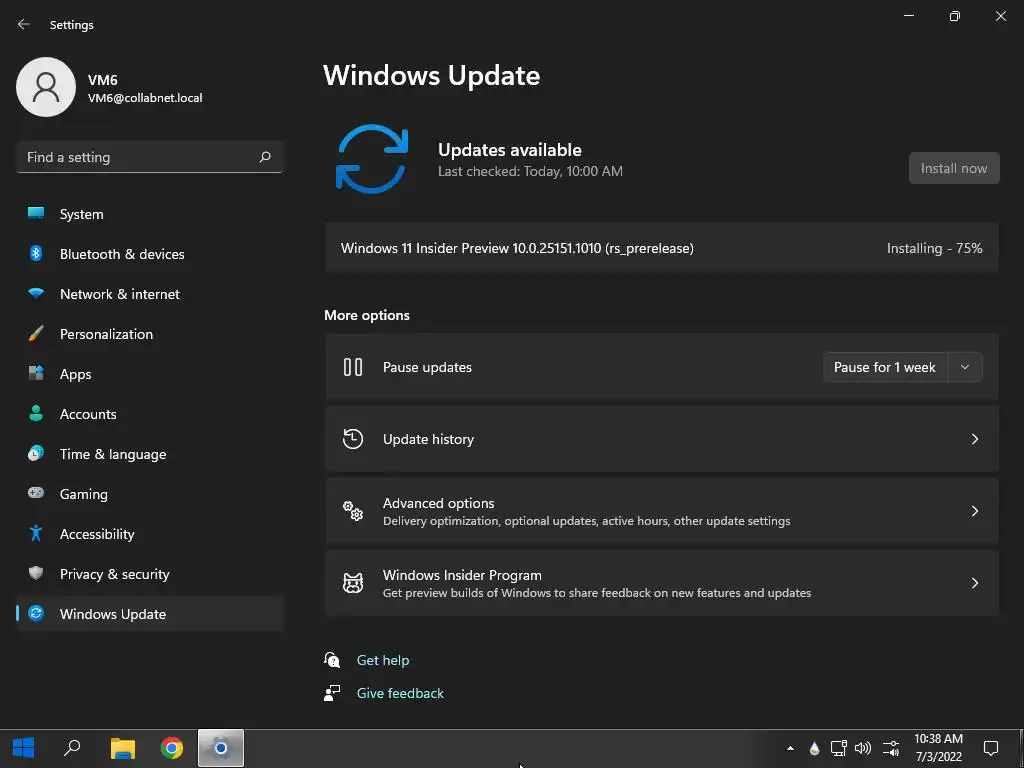
Task: Click the Windows Update sync icon in sidebar
Action: (36, 613)
